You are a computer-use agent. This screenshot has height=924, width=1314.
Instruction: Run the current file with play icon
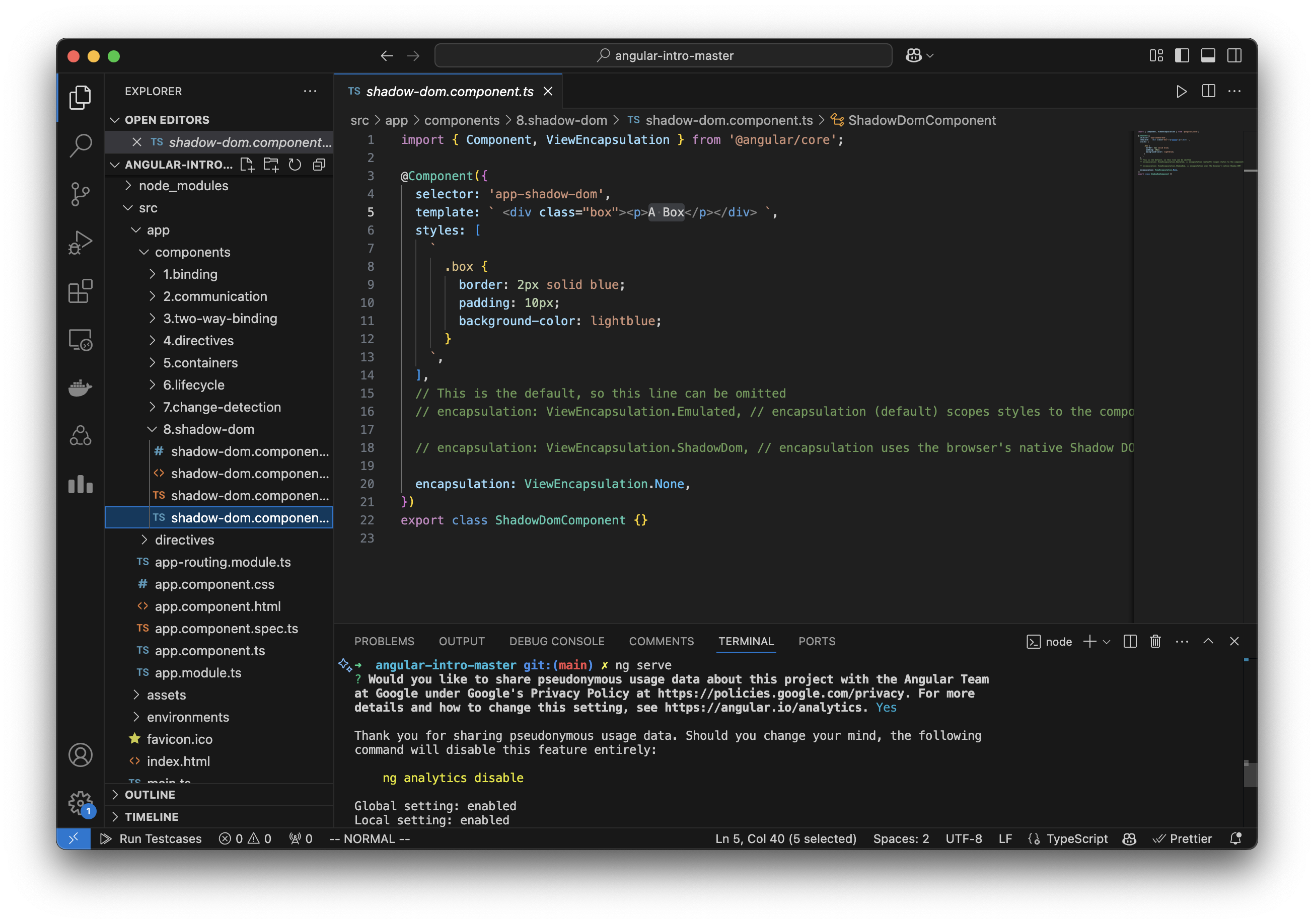1181,92
